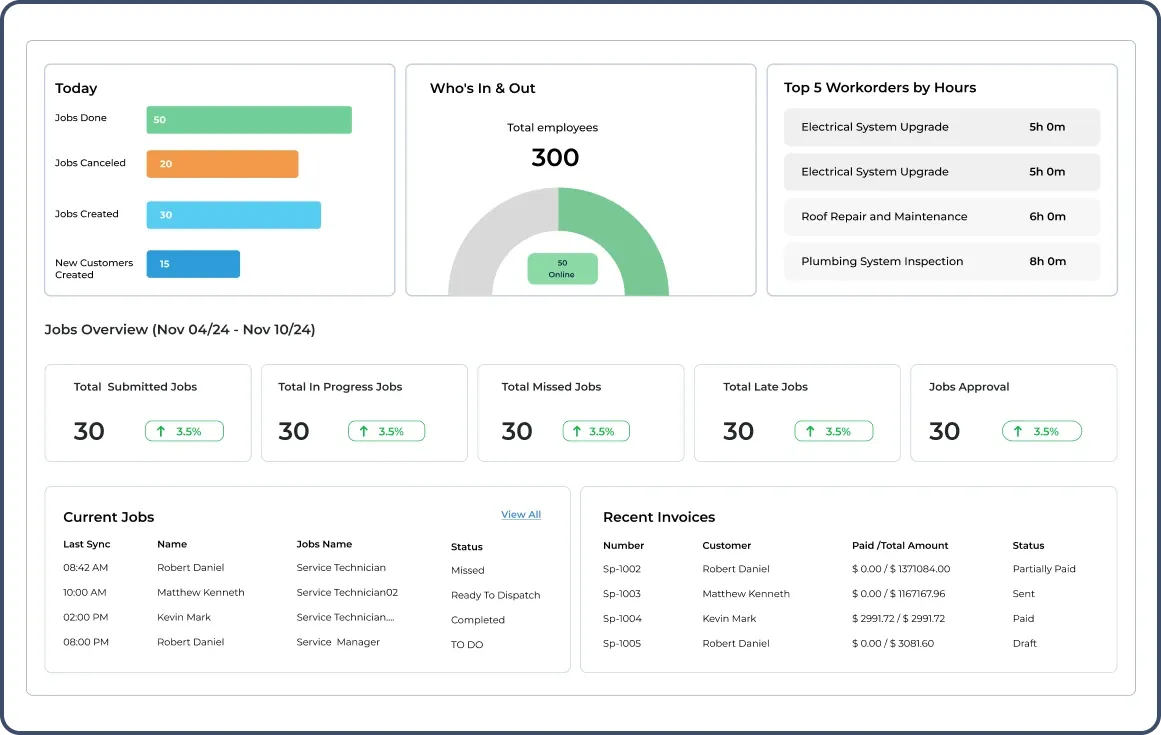Click the 50 Online badge on the gauge

[x=561, y=269]
